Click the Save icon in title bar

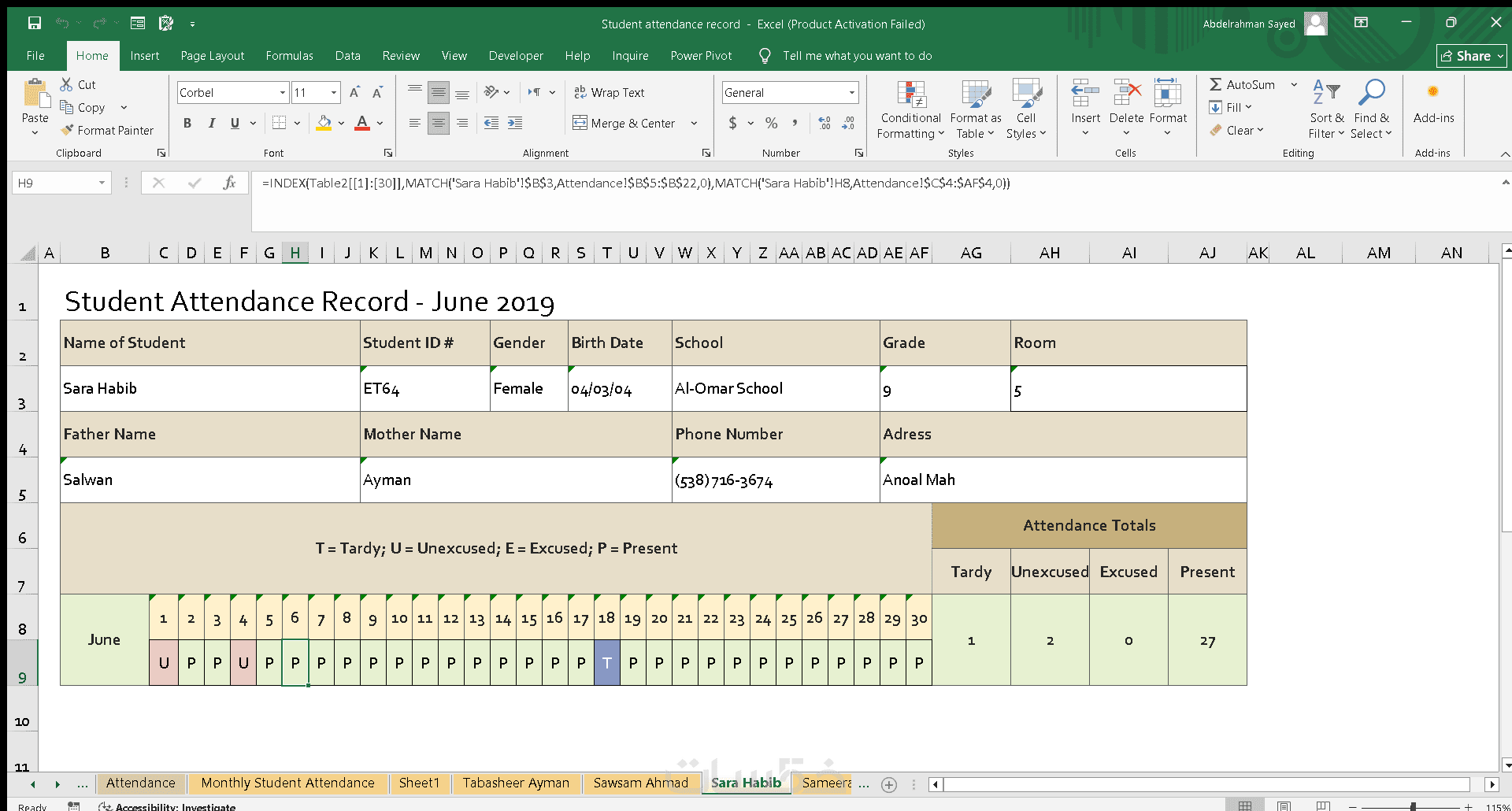[35, 24]
